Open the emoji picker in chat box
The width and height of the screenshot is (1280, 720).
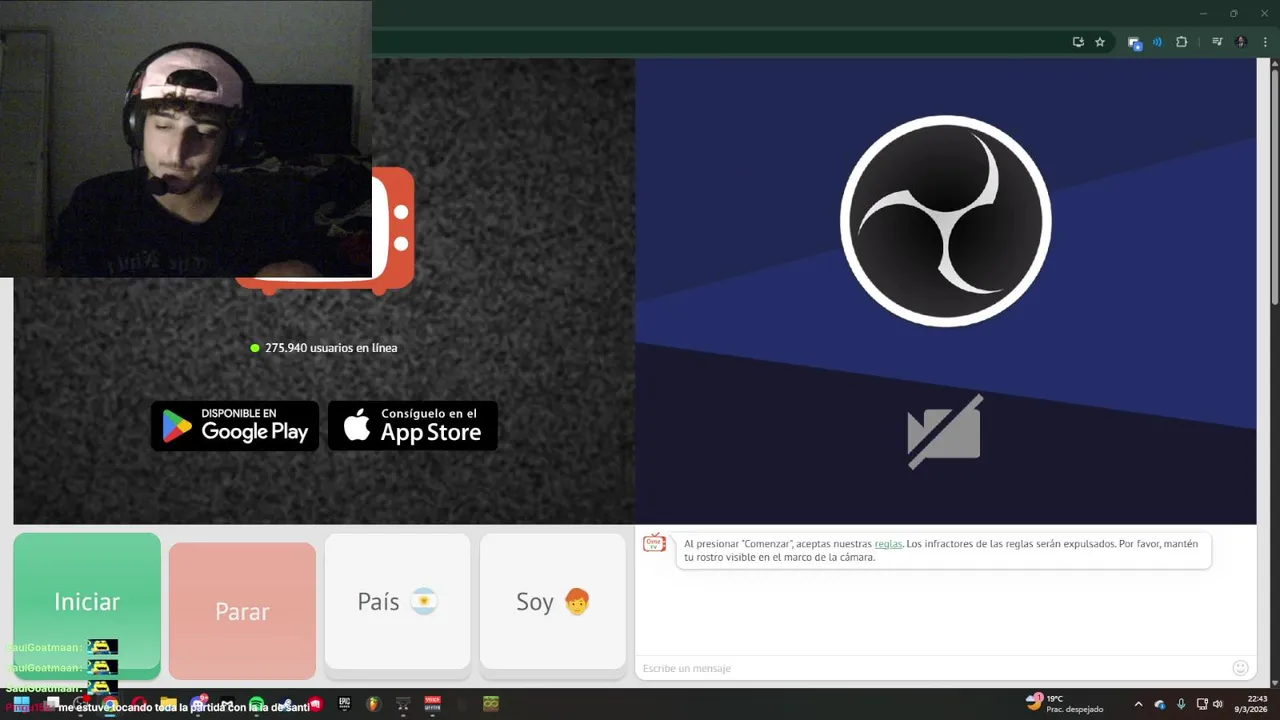[1241, 668]
